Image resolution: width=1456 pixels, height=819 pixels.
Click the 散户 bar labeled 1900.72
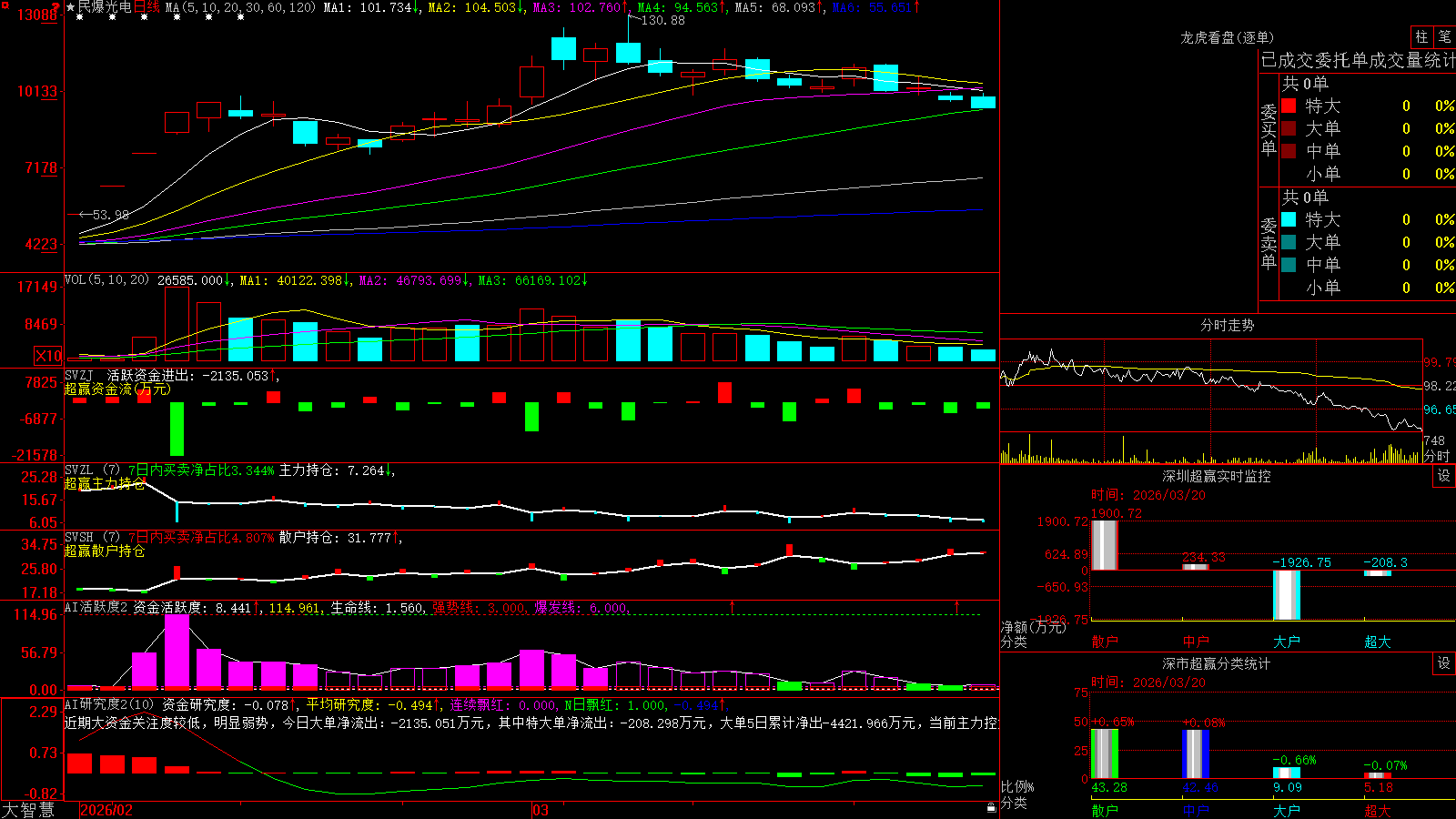pyautogui.click(x=1105, y=545)
